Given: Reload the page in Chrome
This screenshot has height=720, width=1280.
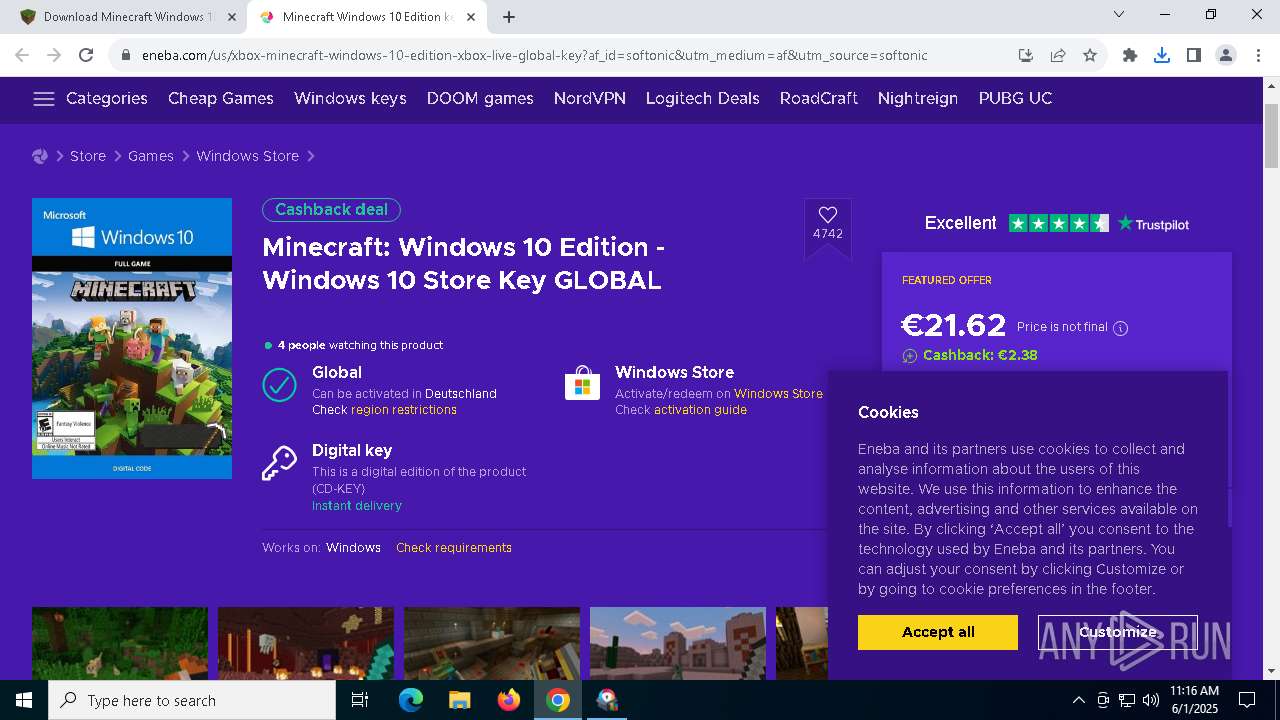Looking at the screenshot, I should [x=86, y=55].
